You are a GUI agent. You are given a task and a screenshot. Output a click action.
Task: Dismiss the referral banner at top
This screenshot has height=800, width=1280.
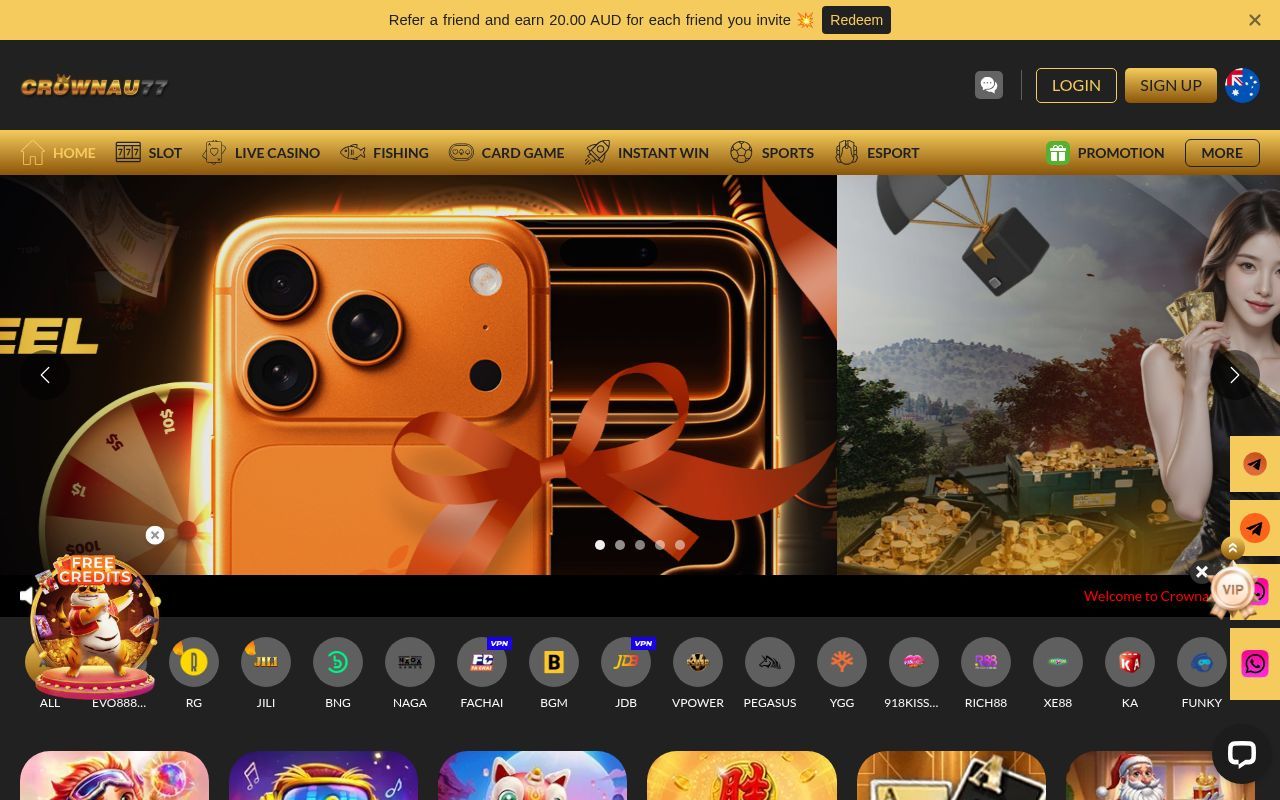tap(1255, 20)
